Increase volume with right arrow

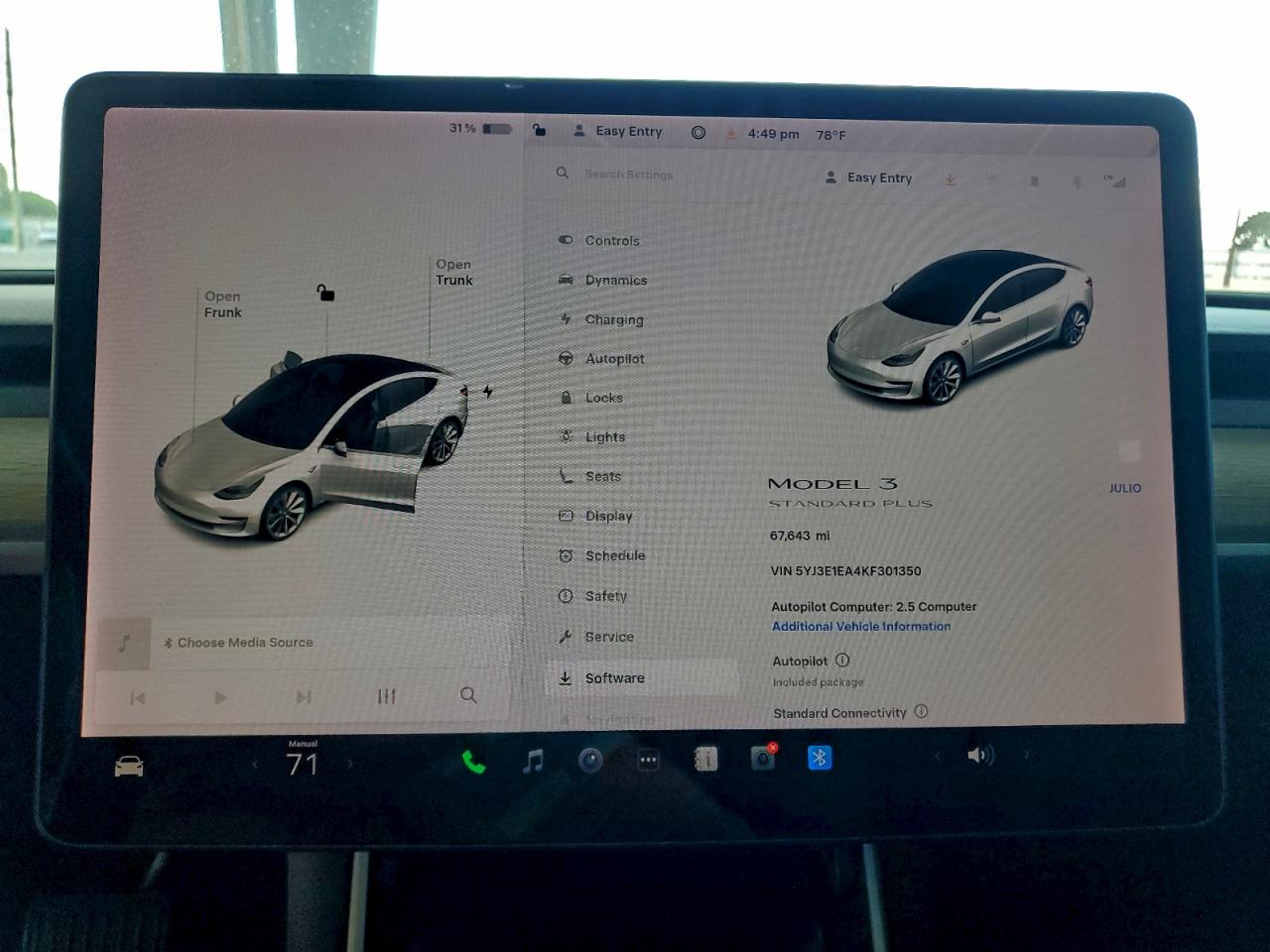pos(1026,755)
